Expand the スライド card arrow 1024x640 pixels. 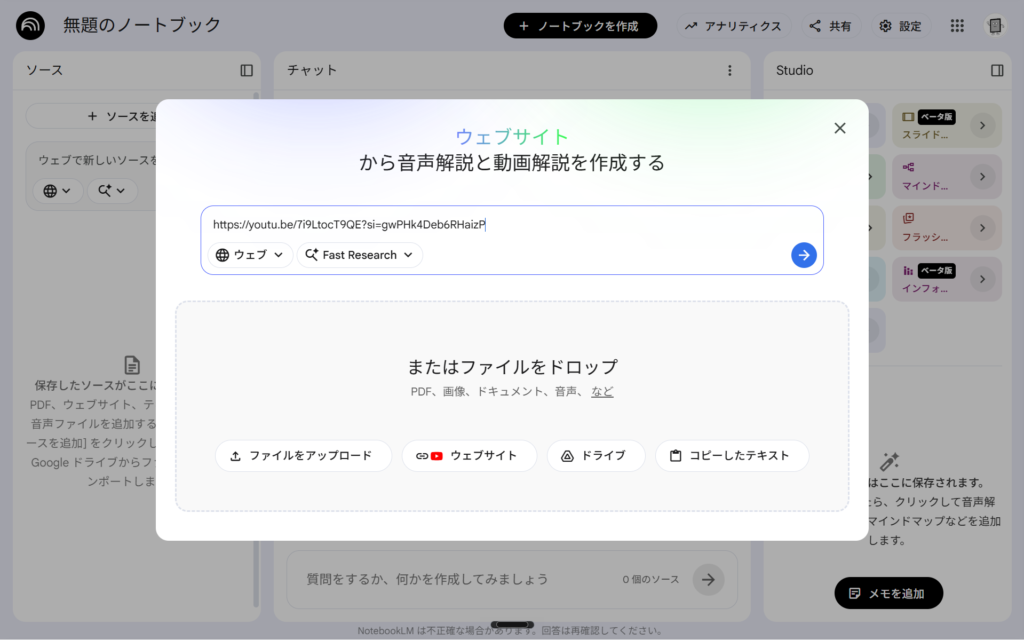point(982,125)
